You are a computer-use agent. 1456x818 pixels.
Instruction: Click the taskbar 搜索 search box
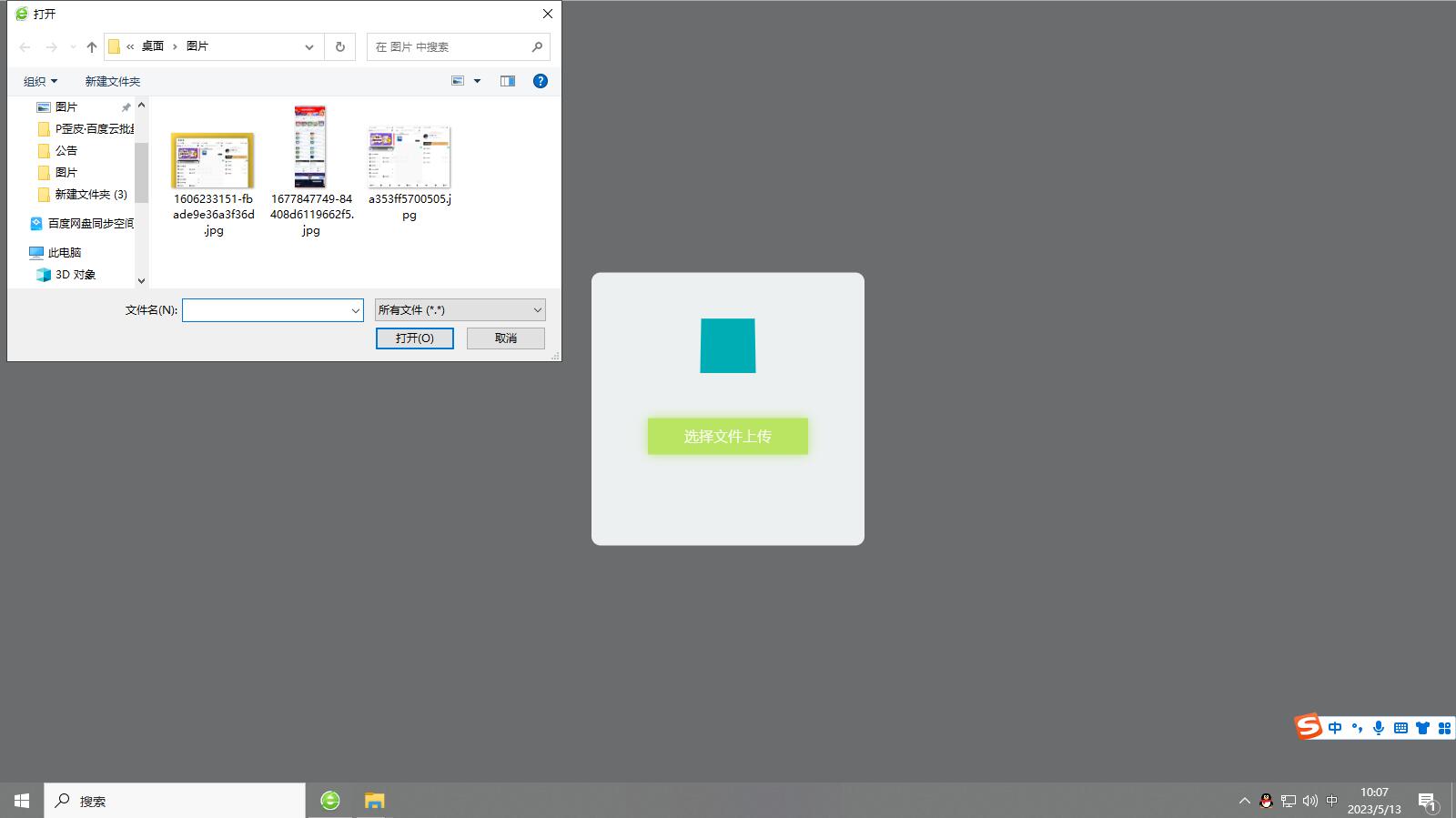click(175, 801)
